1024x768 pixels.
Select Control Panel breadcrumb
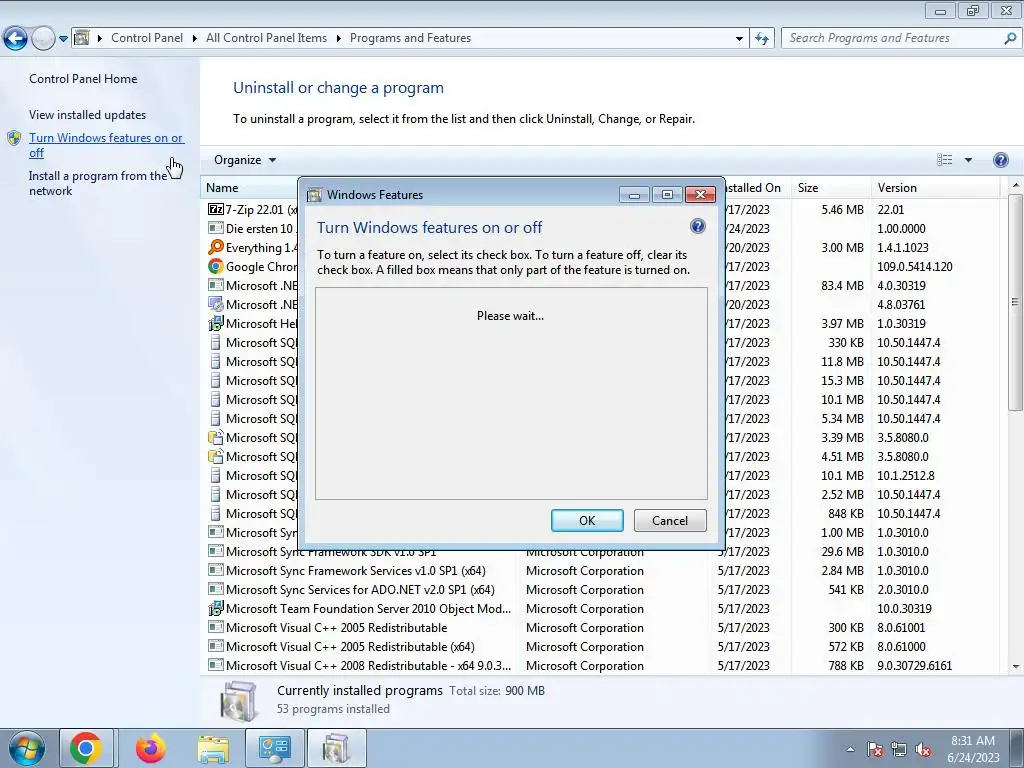[x=147, y=38]
